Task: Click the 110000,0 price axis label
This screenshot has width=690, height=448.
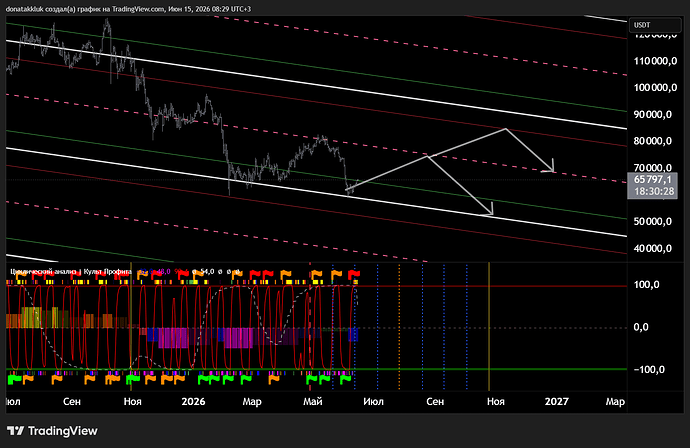Action: pyautogui.click(x=655, y=61)
